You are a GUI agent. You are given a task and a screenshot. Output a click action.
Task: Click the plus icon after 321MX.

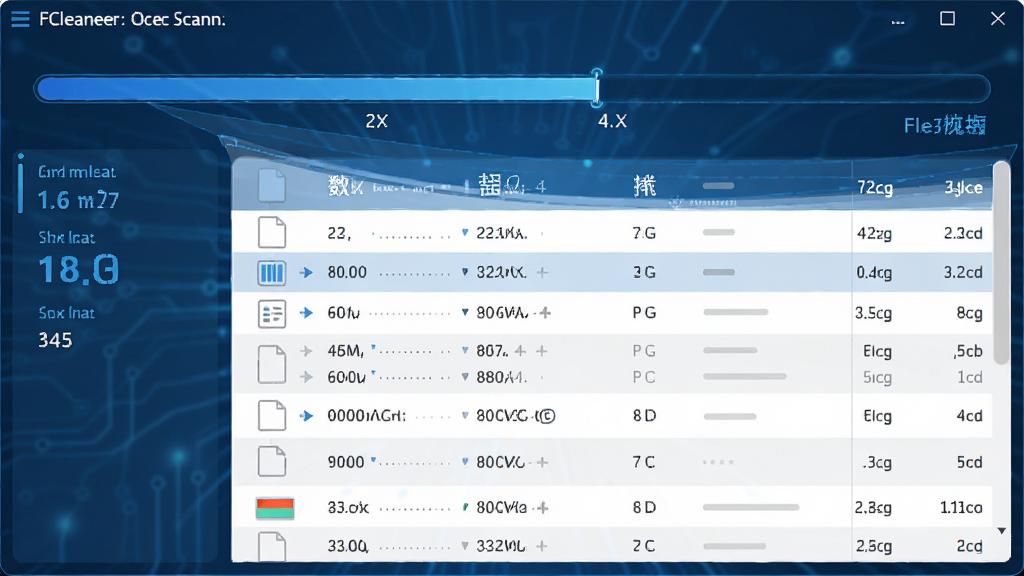[542, 272]
